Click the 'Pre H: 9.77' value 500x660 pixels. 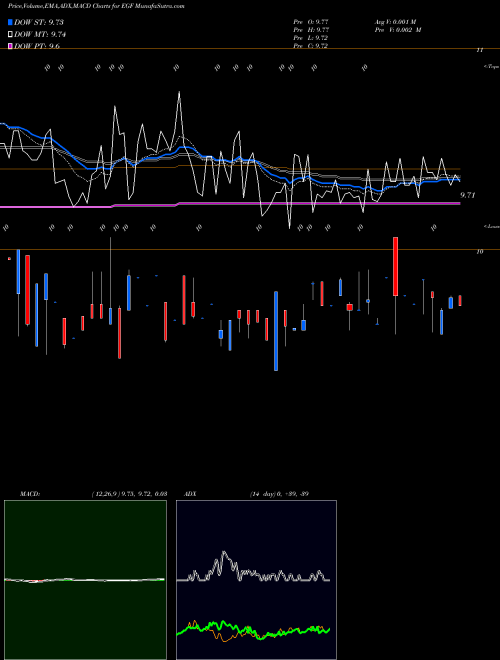coord(311,30)
